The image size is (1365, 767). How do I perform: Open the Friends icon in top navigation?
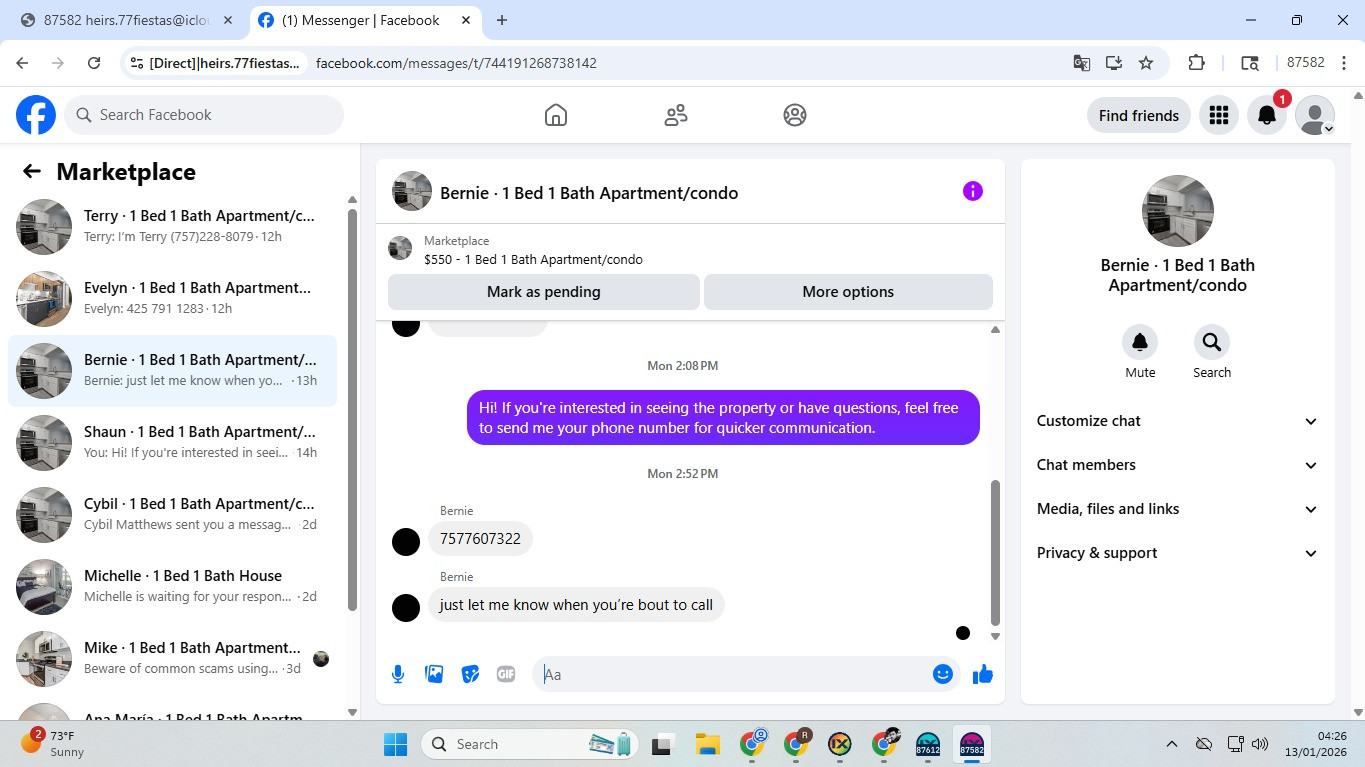tap(676, 115)
